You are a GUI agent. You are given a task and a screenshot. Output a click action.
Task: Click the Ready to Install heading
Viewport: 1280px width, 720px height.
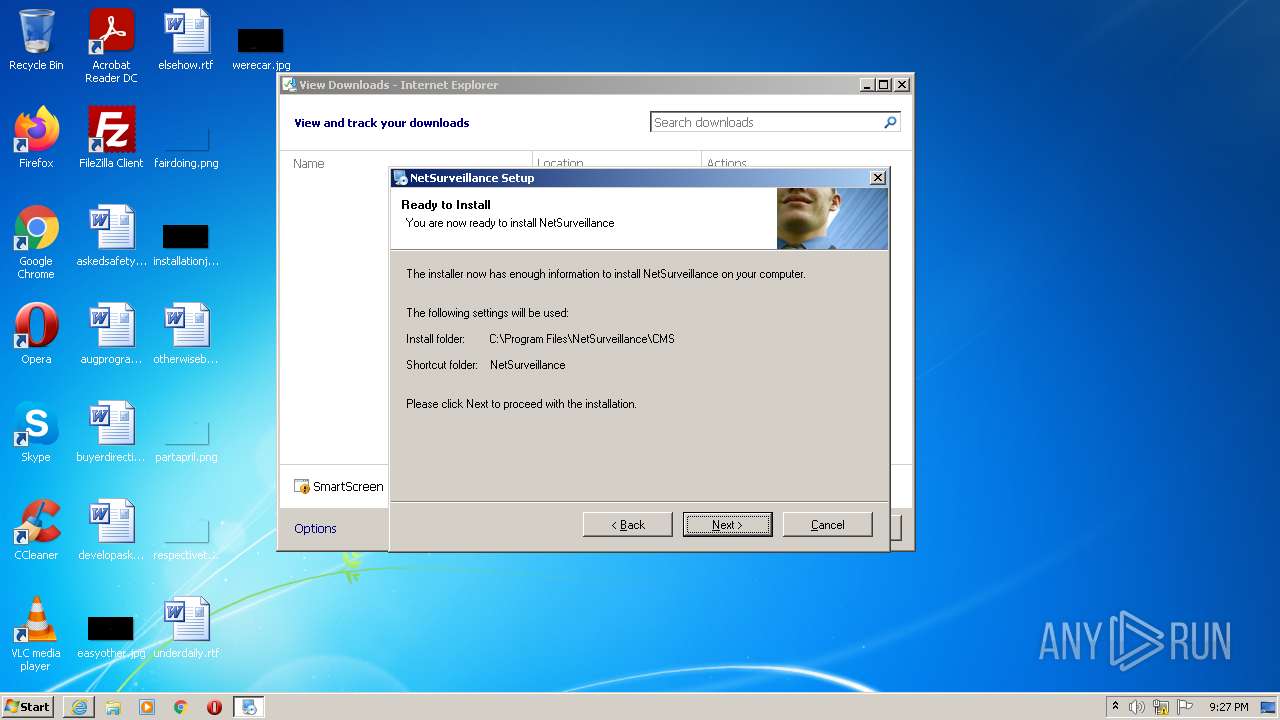pos(446,204)
